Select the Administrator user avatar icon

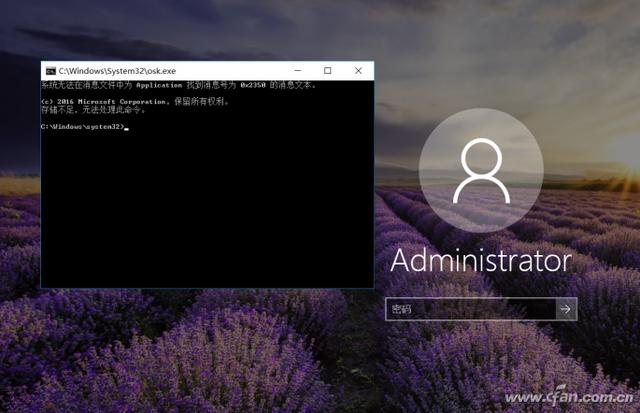click(481, 171)
